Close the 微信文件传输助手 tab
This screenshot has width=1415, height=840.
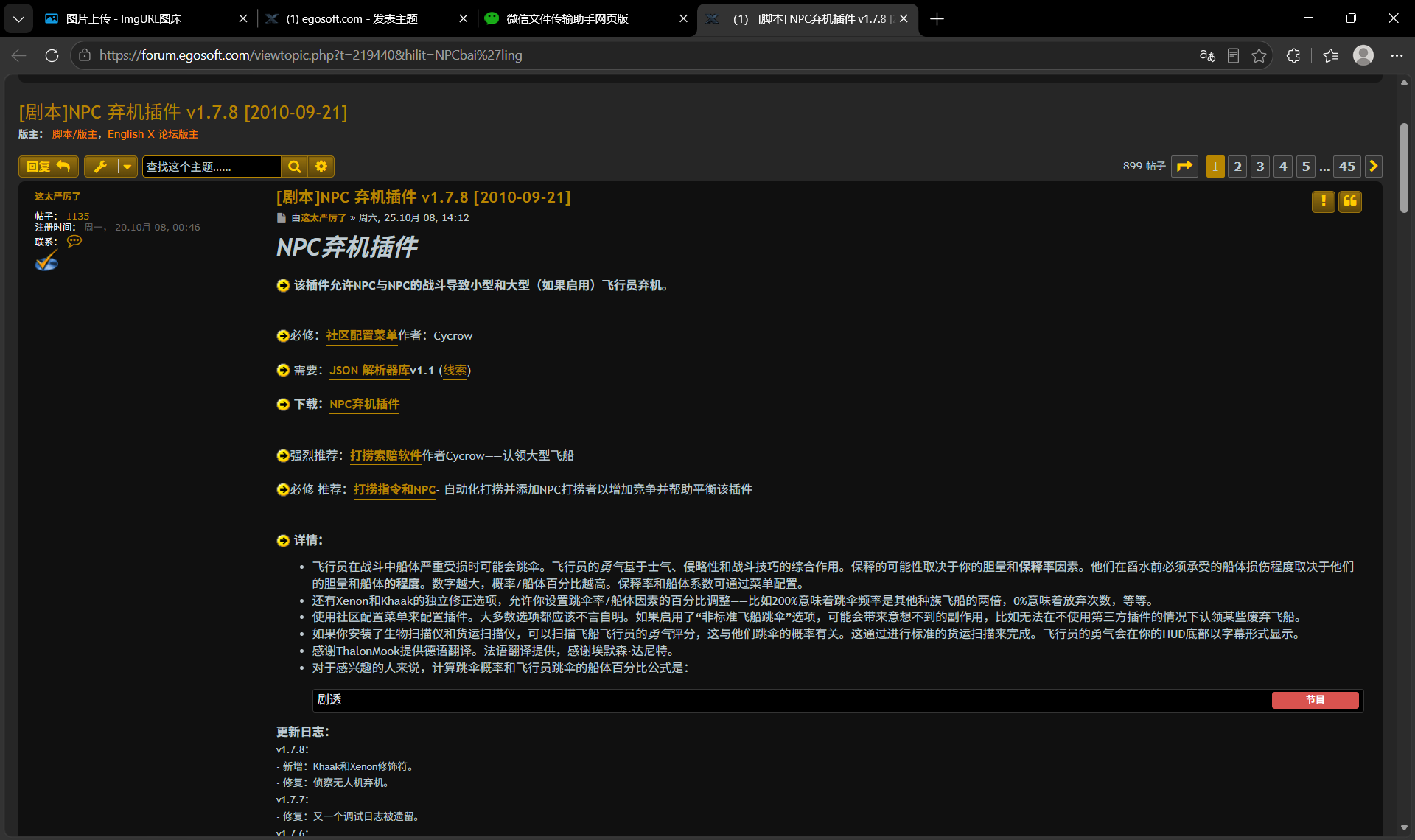click(x=683, y=18)
